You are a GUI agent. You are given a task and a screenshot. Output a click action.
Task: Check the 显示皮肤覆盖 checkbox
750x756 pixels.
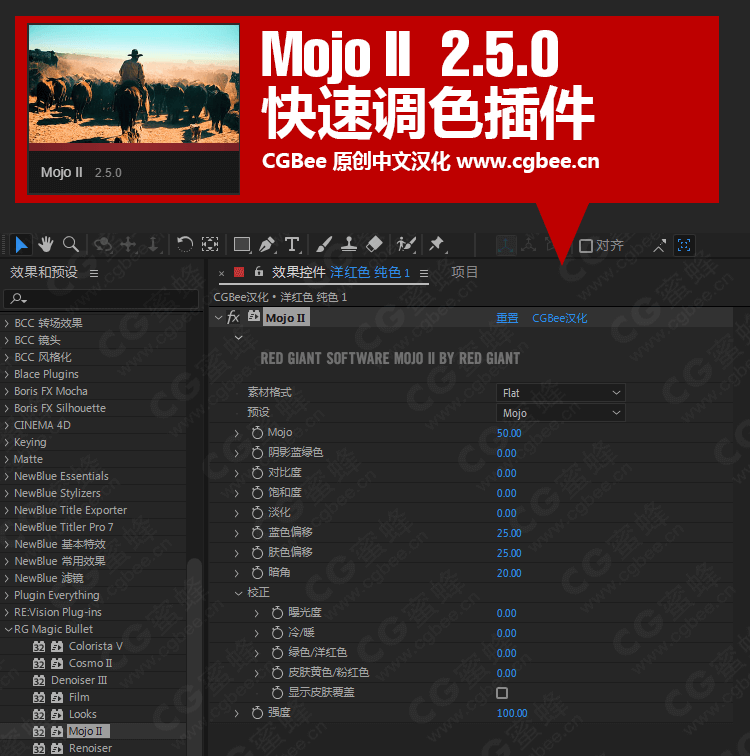click(502, 693)
